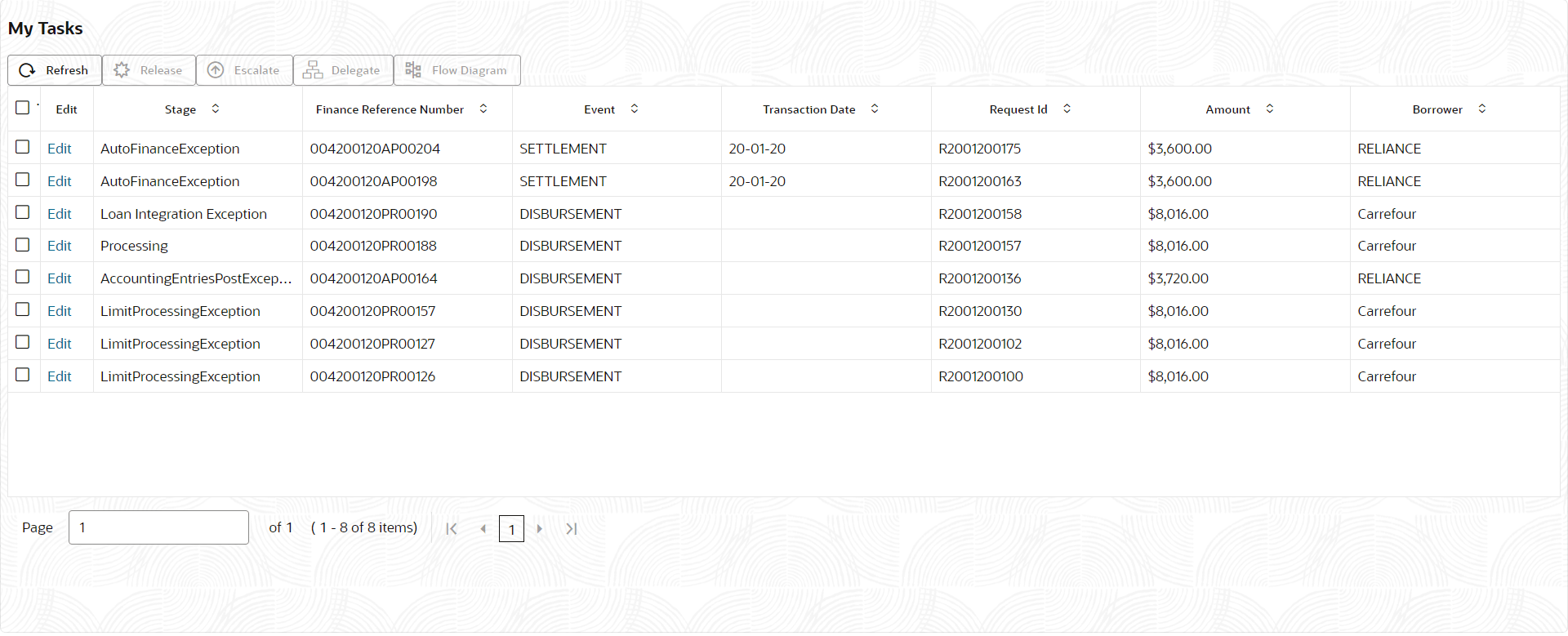This screenshot has width=1568, height=636.
Task: Tick the Processing stage row checkbox
Action: (x=23, y=245)
